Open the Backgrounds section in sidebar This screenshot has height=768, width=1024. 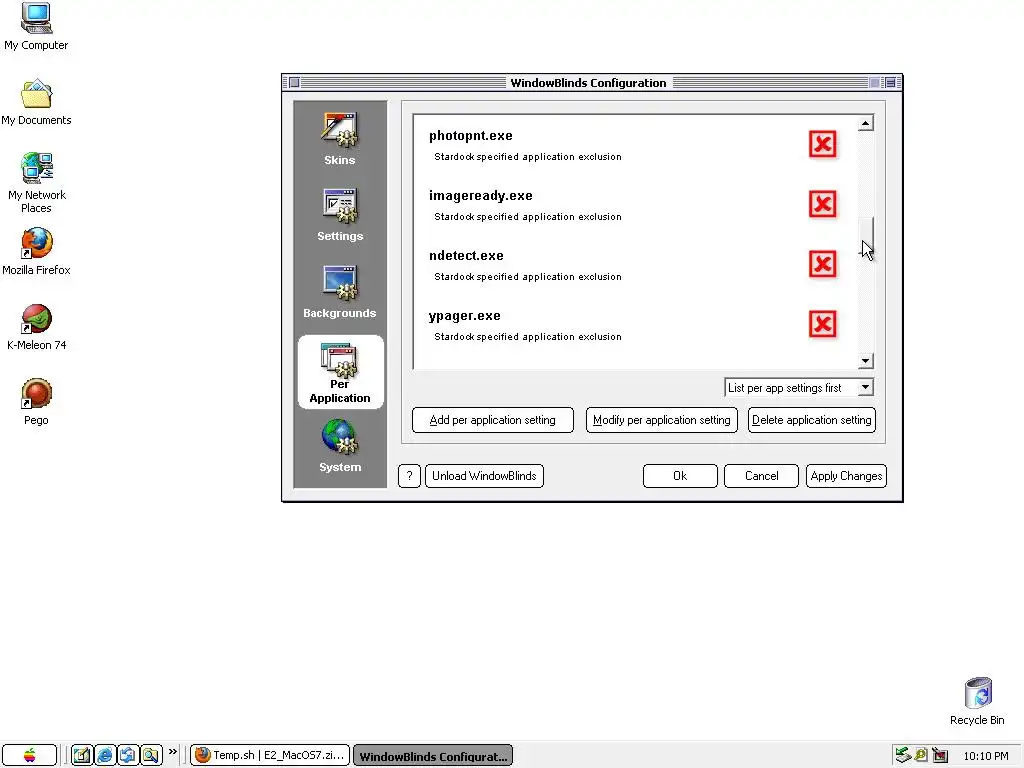point(340,292)
